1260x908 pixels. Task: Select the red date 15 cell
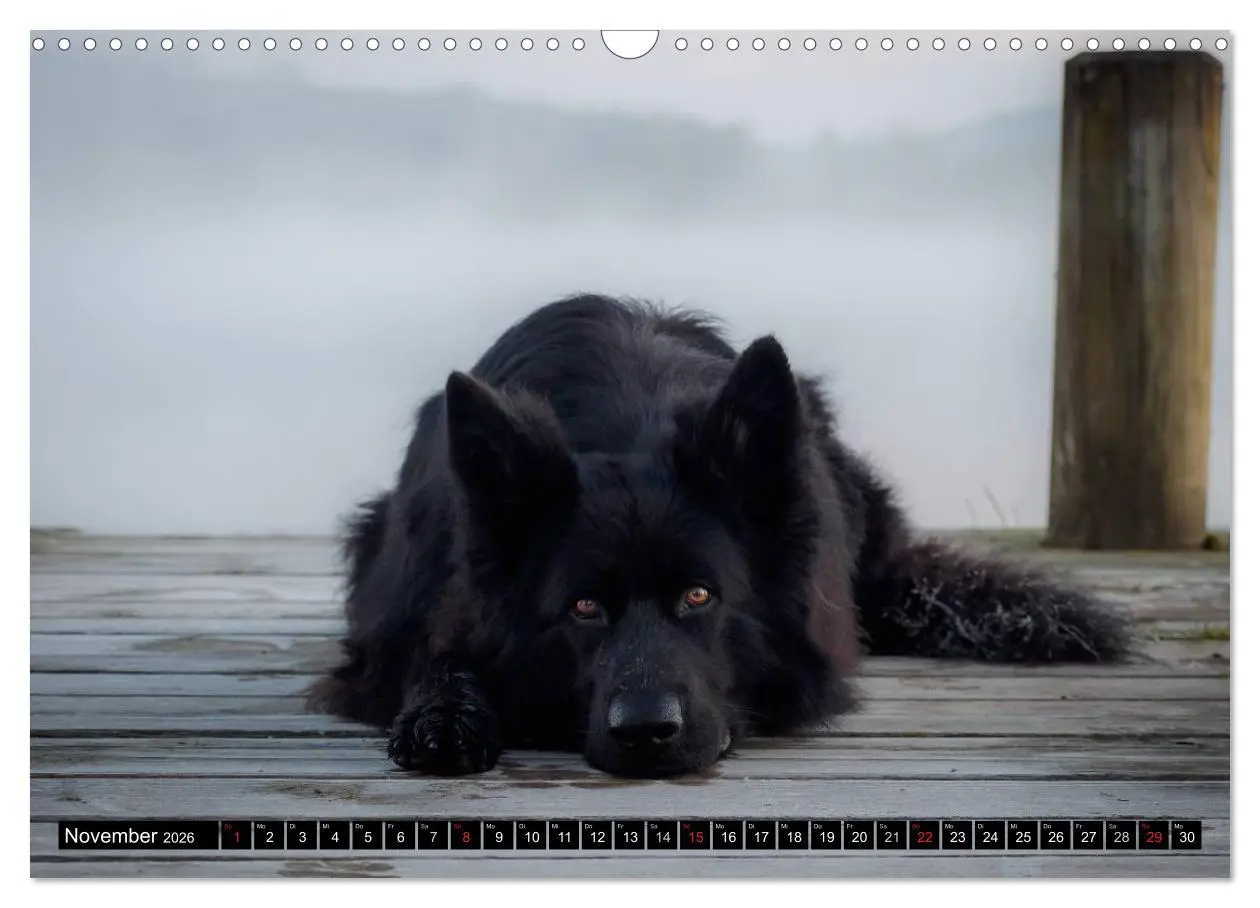pyautogui.click(x=695, y=836)
